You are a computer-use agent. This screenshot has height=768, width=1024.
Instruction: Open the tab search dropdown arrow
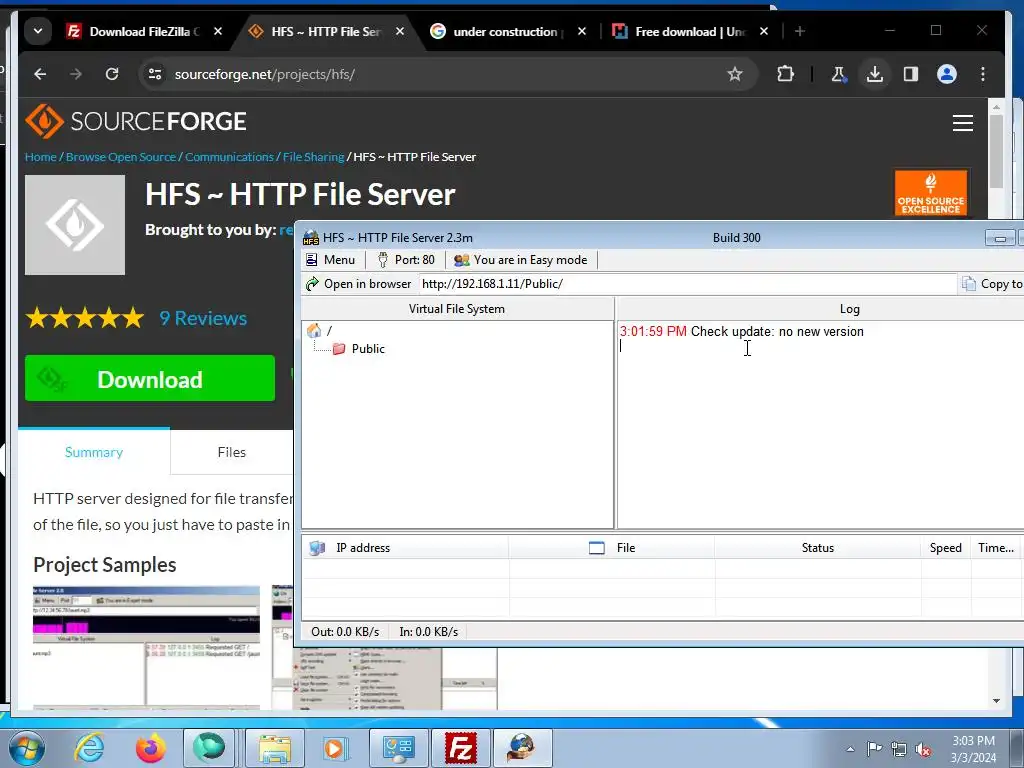[38, 31]
